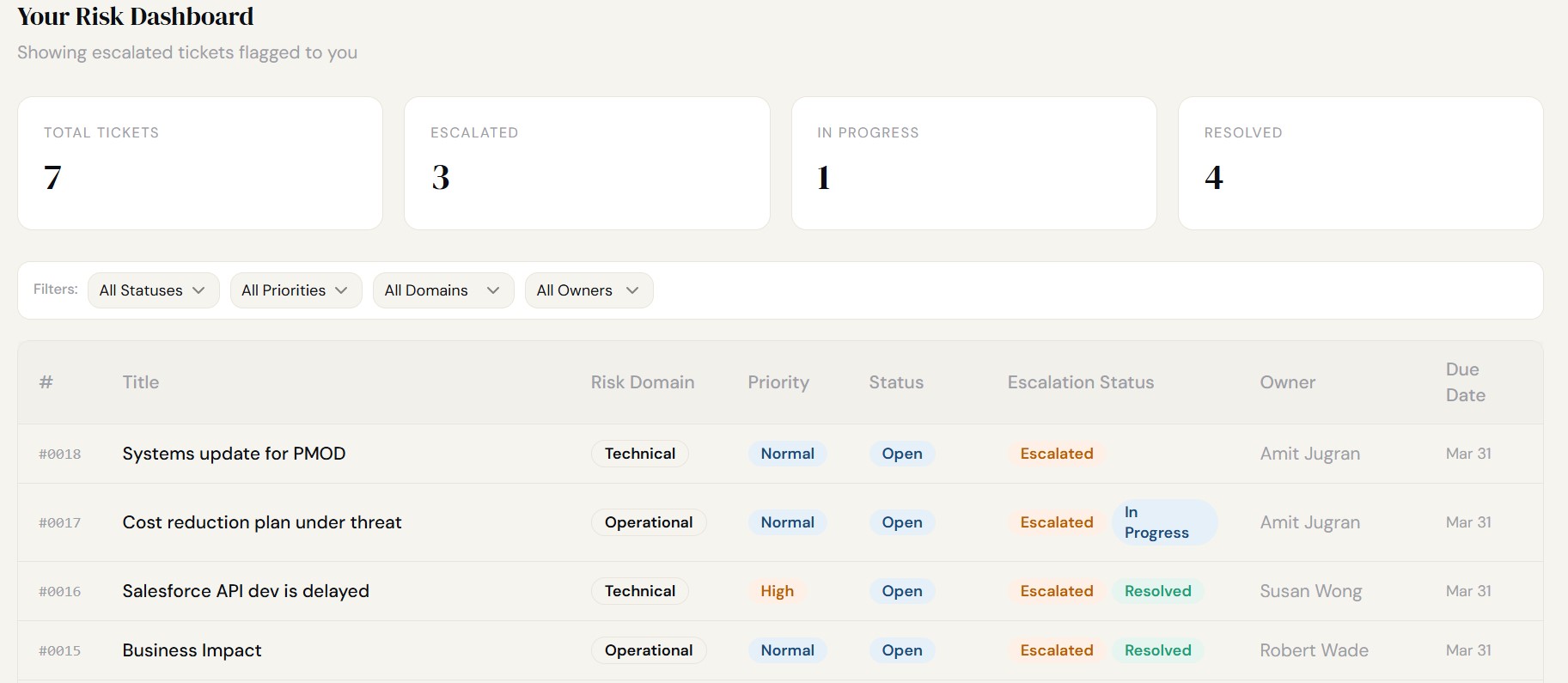Open the Business Impact ticket
This screenshot has height=683, width=1568.
192,650
